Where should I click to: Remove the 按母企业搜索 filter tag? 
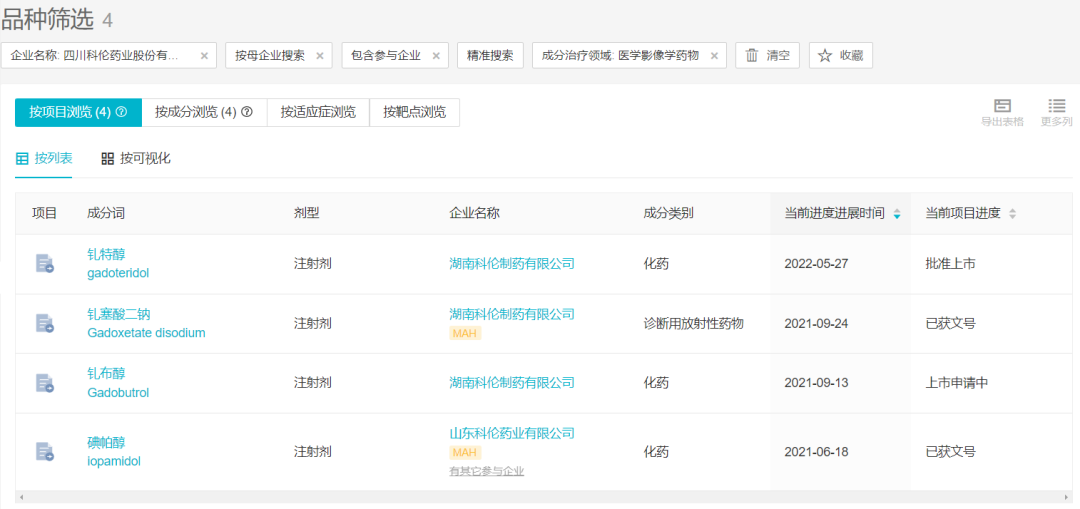(x=320, y=56)
